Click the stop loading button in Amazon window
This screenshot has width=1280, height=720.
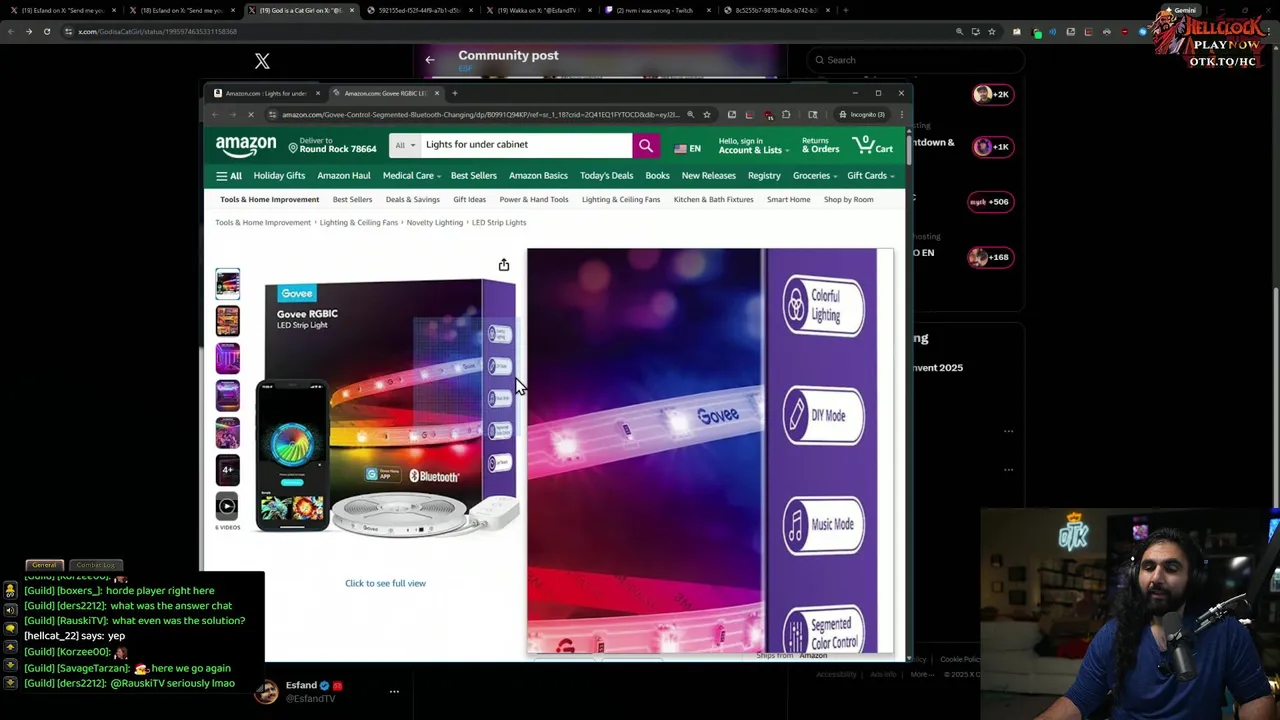(251, 115)
